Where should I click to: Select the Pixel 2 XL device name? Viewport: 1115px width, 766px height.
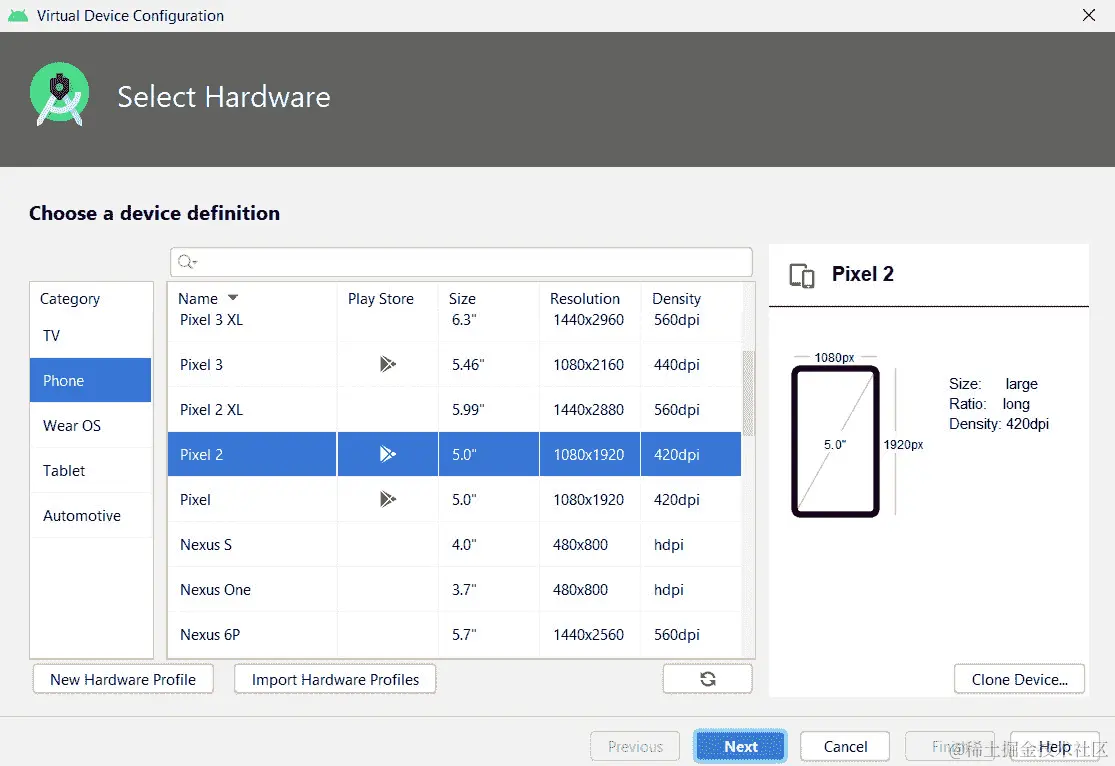click(211, 410)
